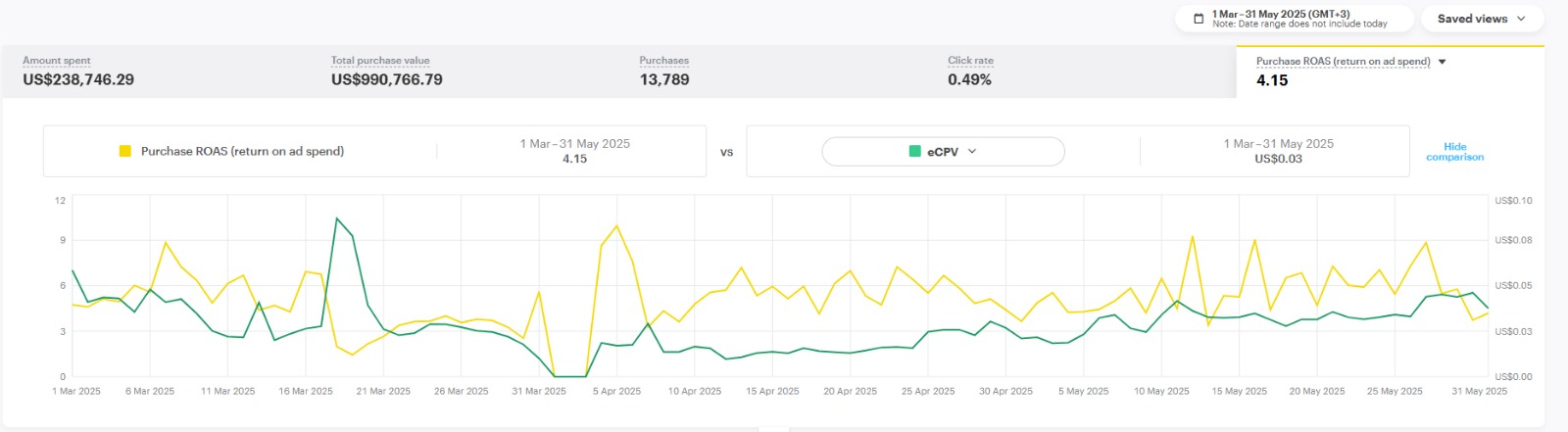This screenshot has height=432, width=1568.
Task: Click the green eCPV legend square
Action: (914, 152)
